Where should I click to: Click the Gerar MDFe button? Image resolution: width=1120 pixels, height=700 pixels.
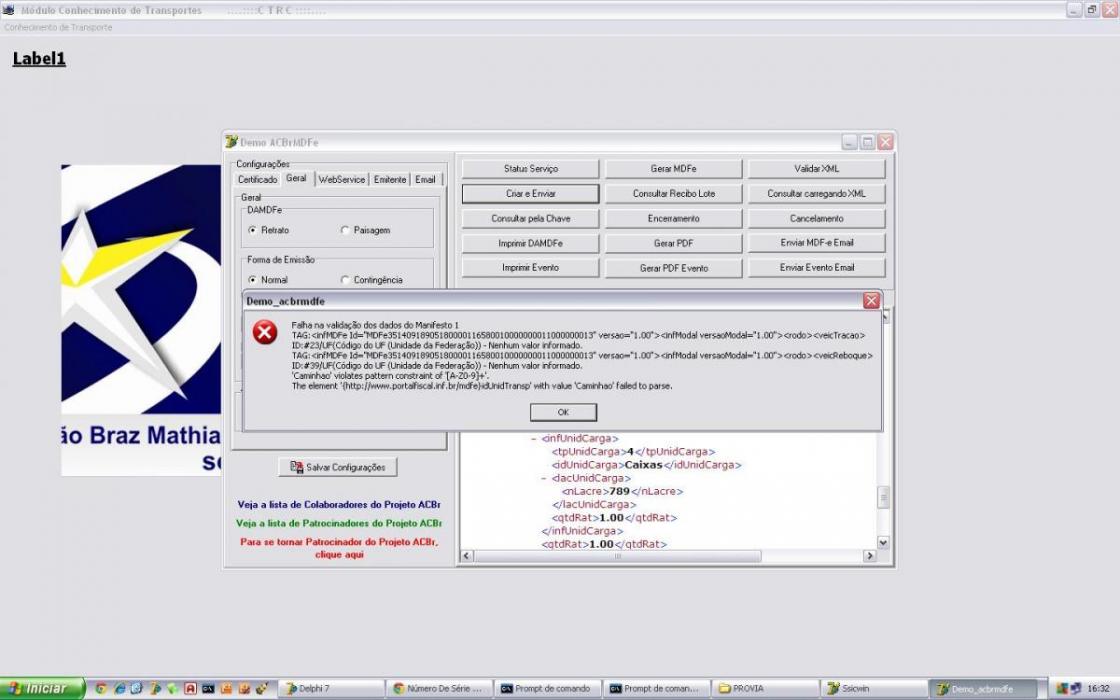coord(674,169)
